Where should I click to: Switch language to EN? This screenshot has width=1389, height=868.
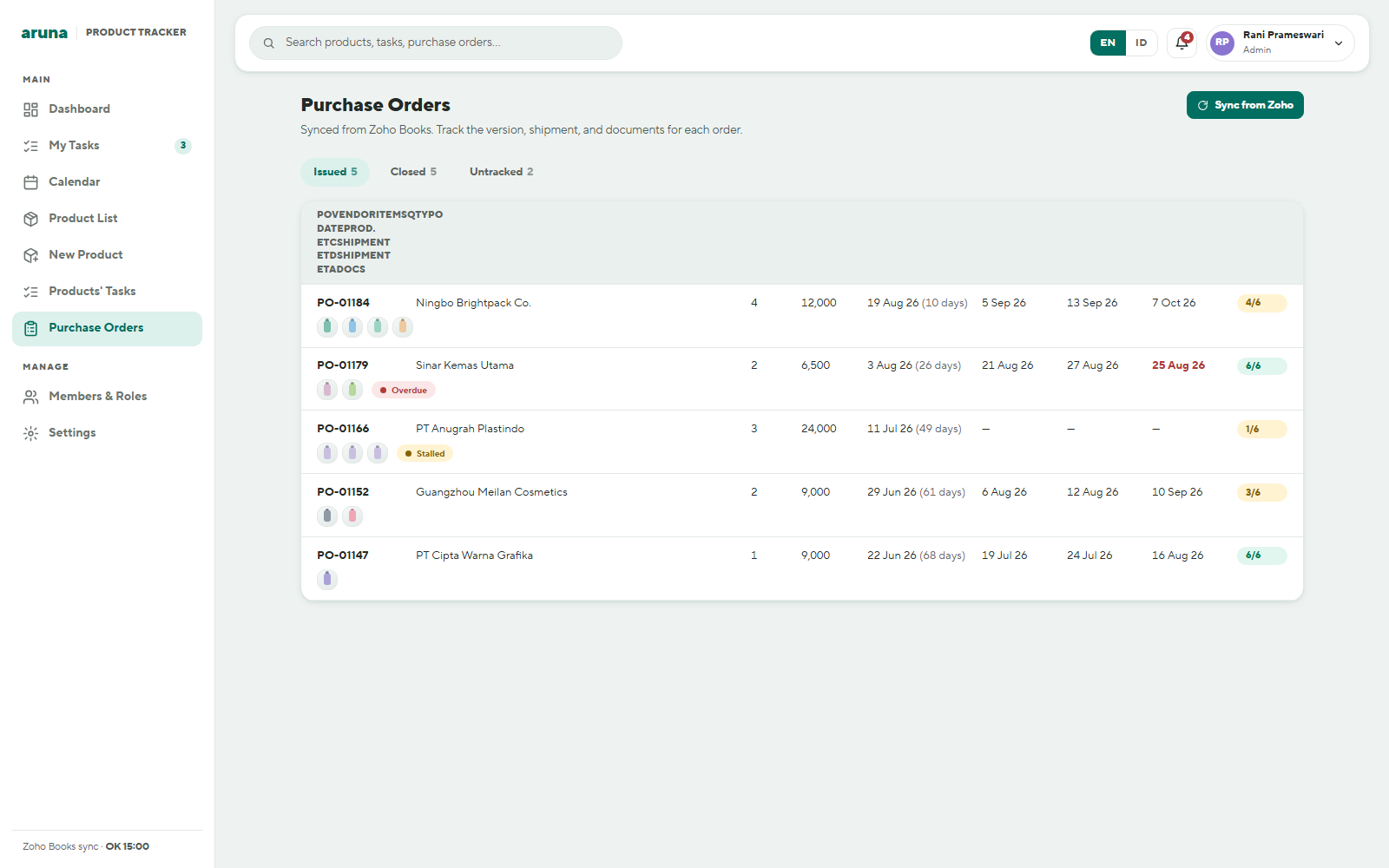(x=1108, y=43)
